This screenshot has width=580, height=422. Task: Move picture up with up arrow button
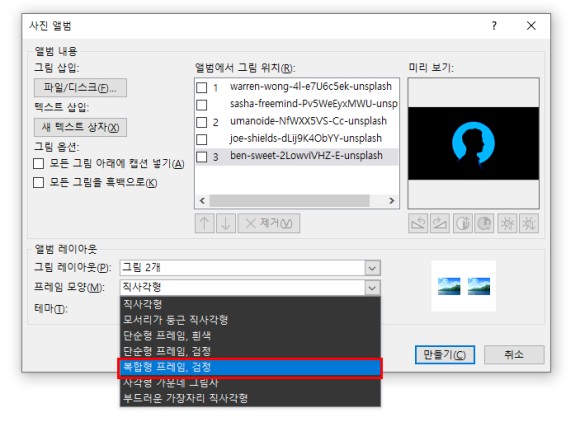(x=204, y=223)
